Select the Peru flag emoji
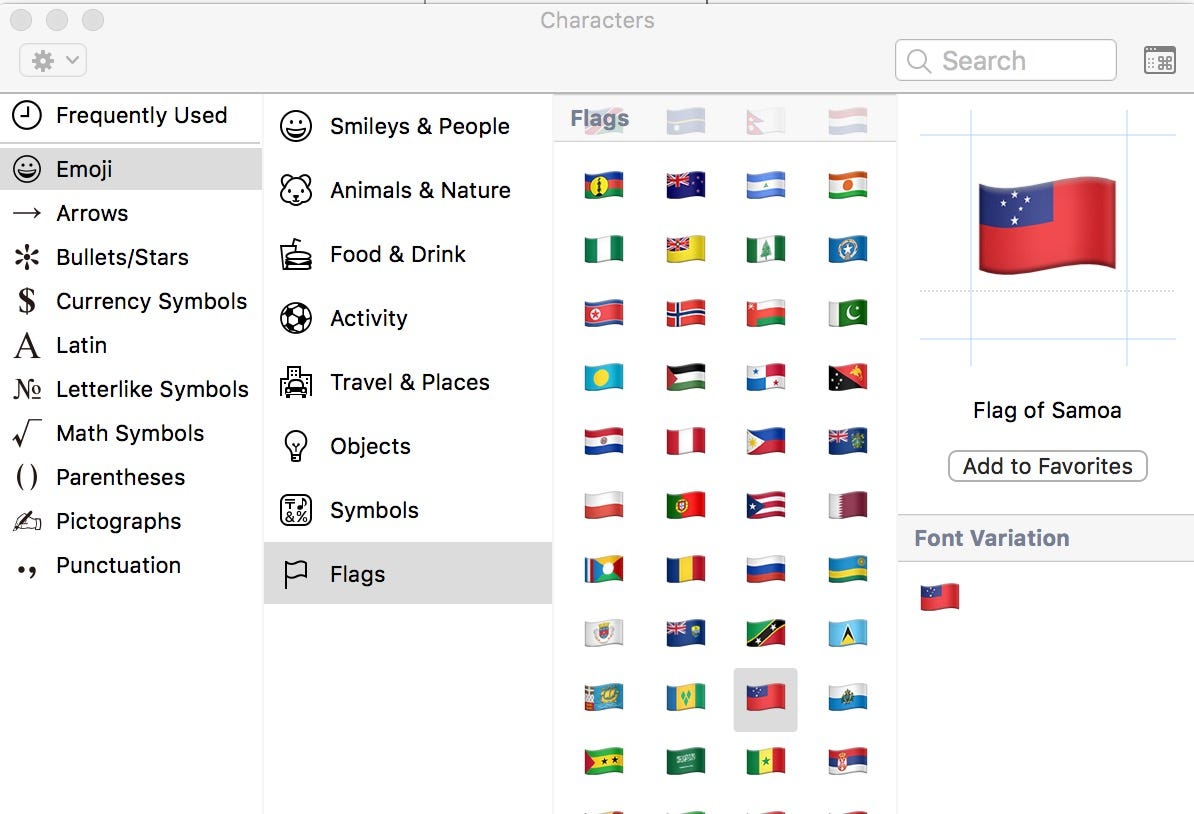 [686, 441]
